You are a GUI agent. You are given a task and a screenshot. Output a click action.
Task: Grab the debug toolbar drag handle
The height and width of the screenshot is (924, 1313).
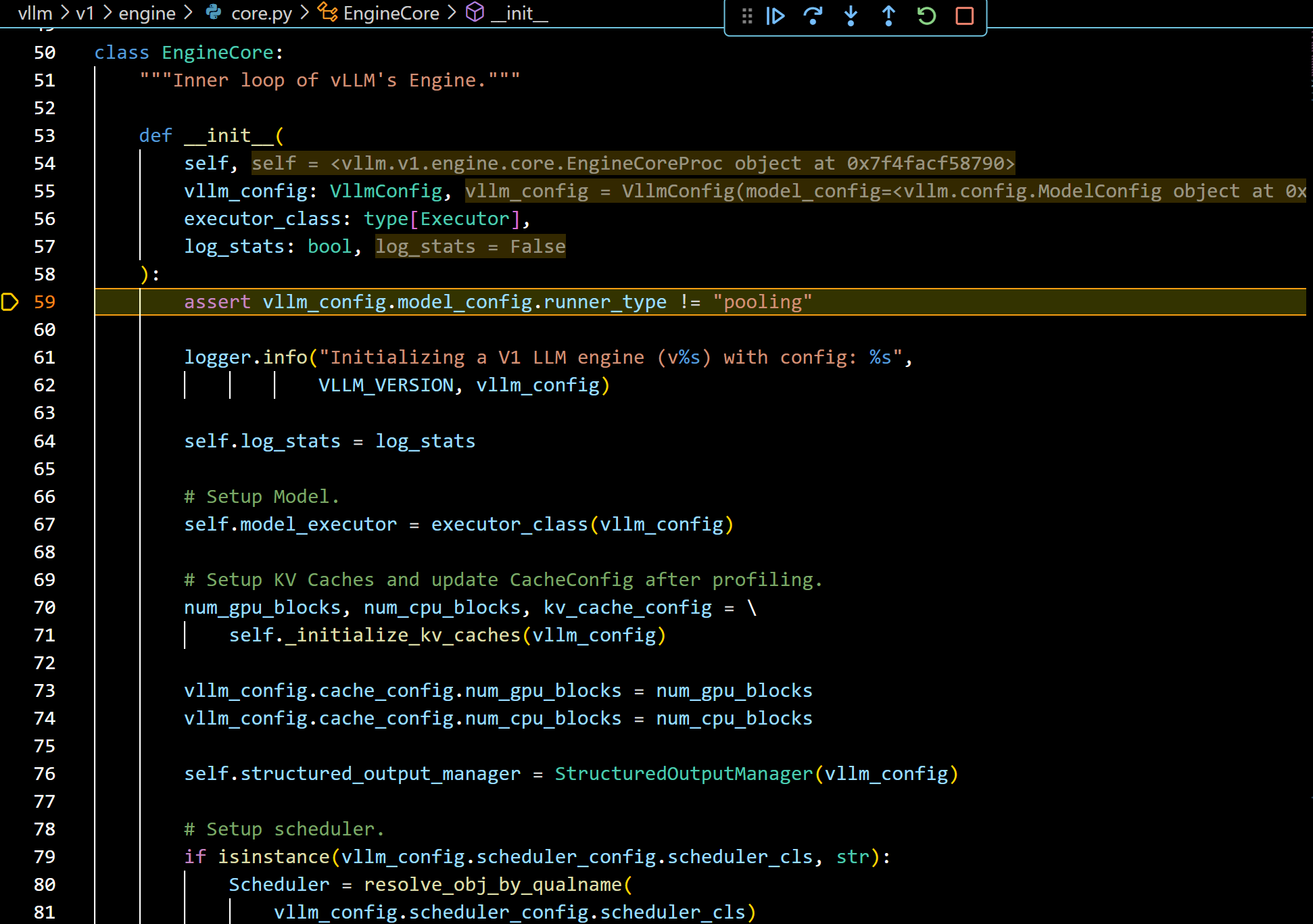coord(746,16)
